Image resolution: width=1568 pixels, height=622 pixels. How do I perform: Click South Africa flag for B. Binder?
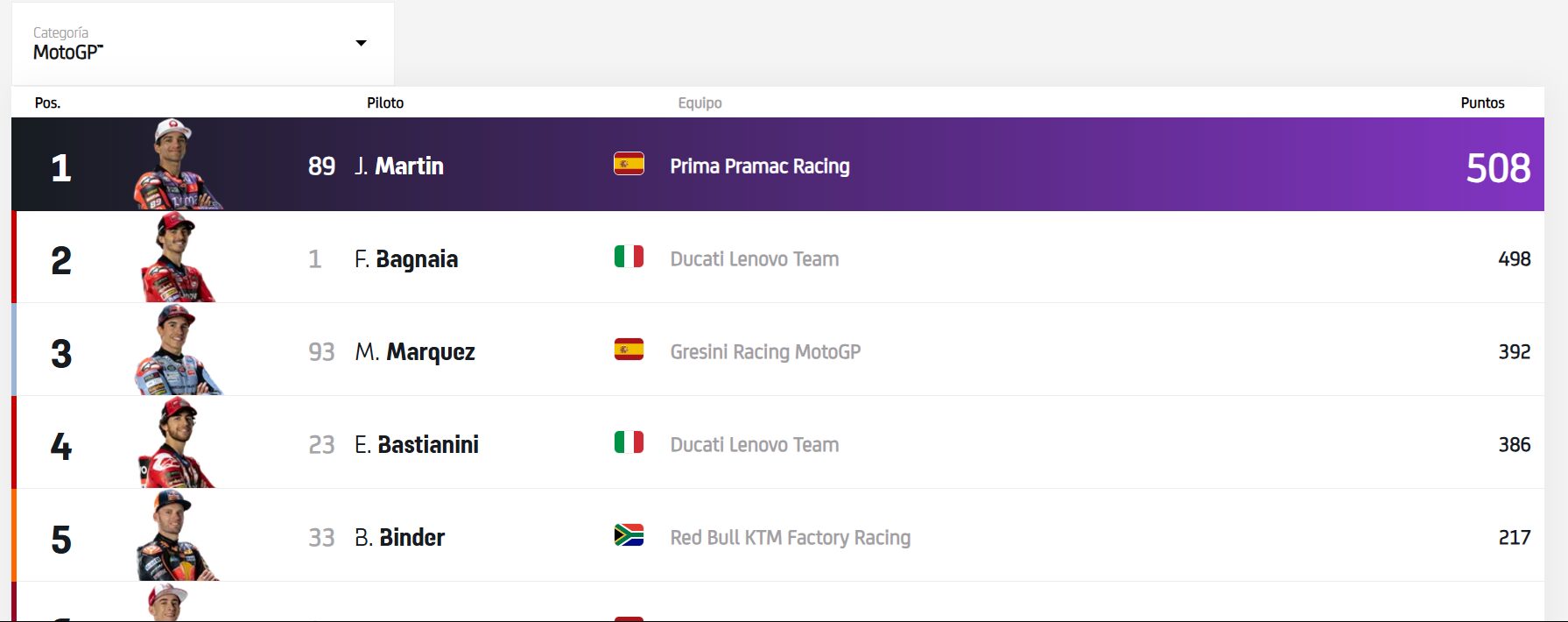[629, 535]
